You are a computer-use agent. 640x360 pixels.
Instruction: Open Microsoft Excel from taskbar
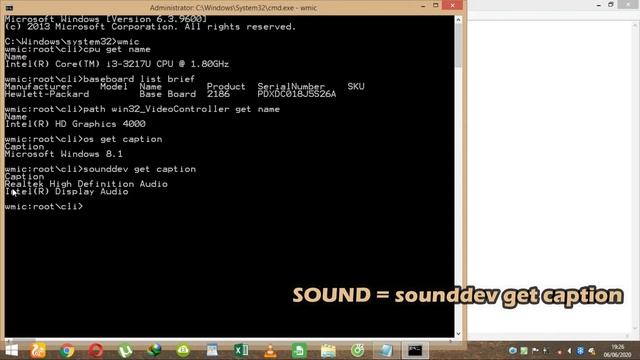click(x=241, y=351)
